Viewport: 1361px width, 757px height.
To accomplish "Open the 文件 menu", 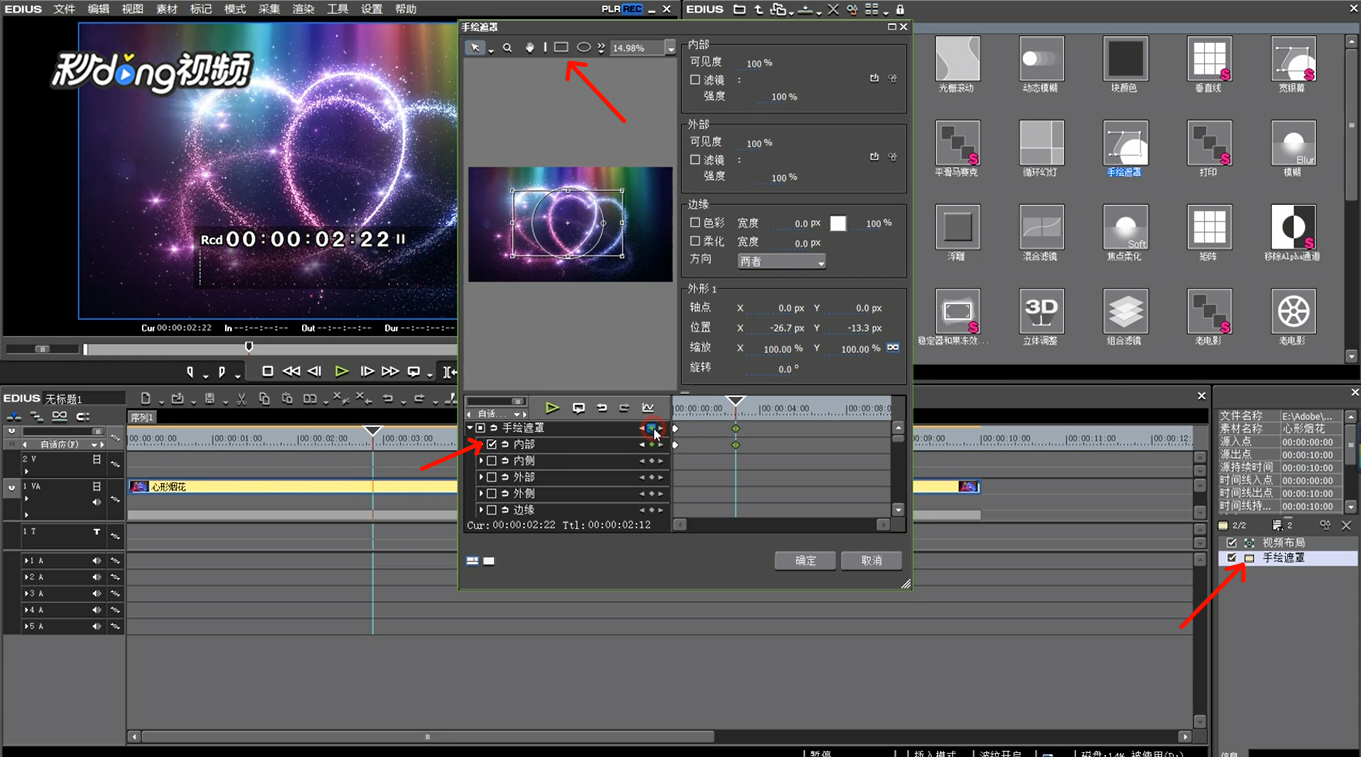I will point(64,9).
